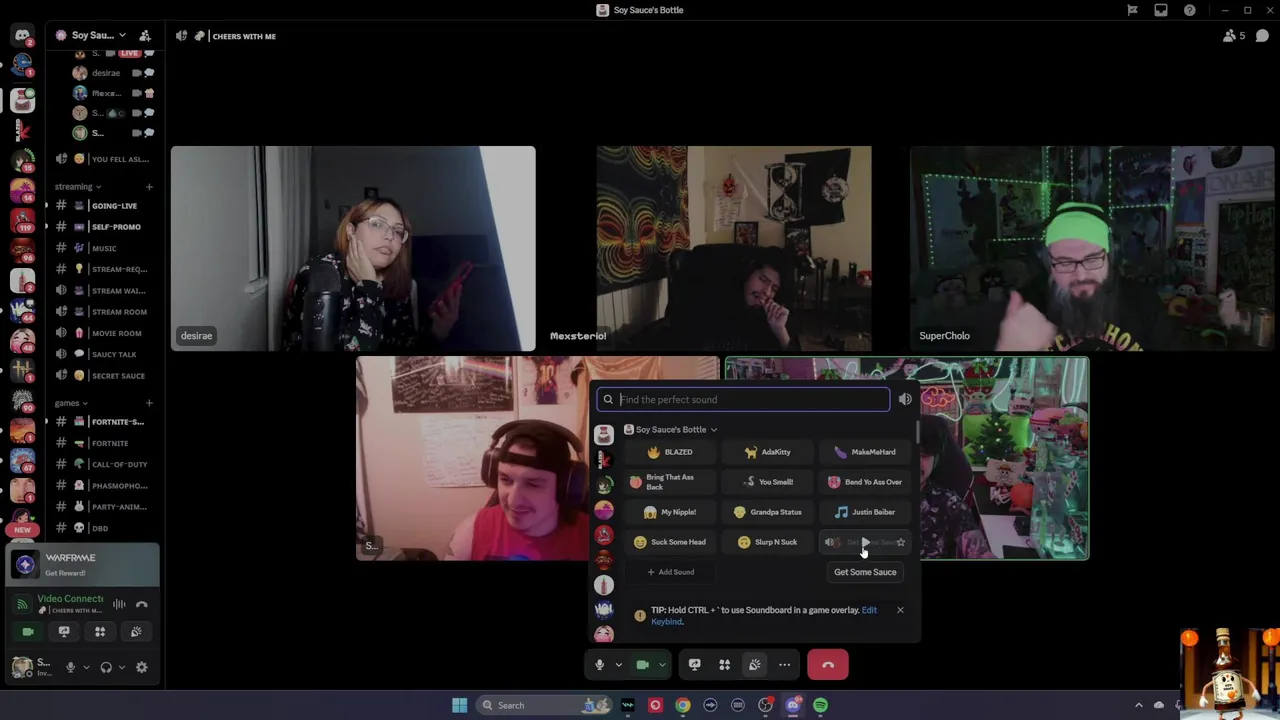Start an activity from call bar
The image size is (1280, 720).
tap(725, 665)
